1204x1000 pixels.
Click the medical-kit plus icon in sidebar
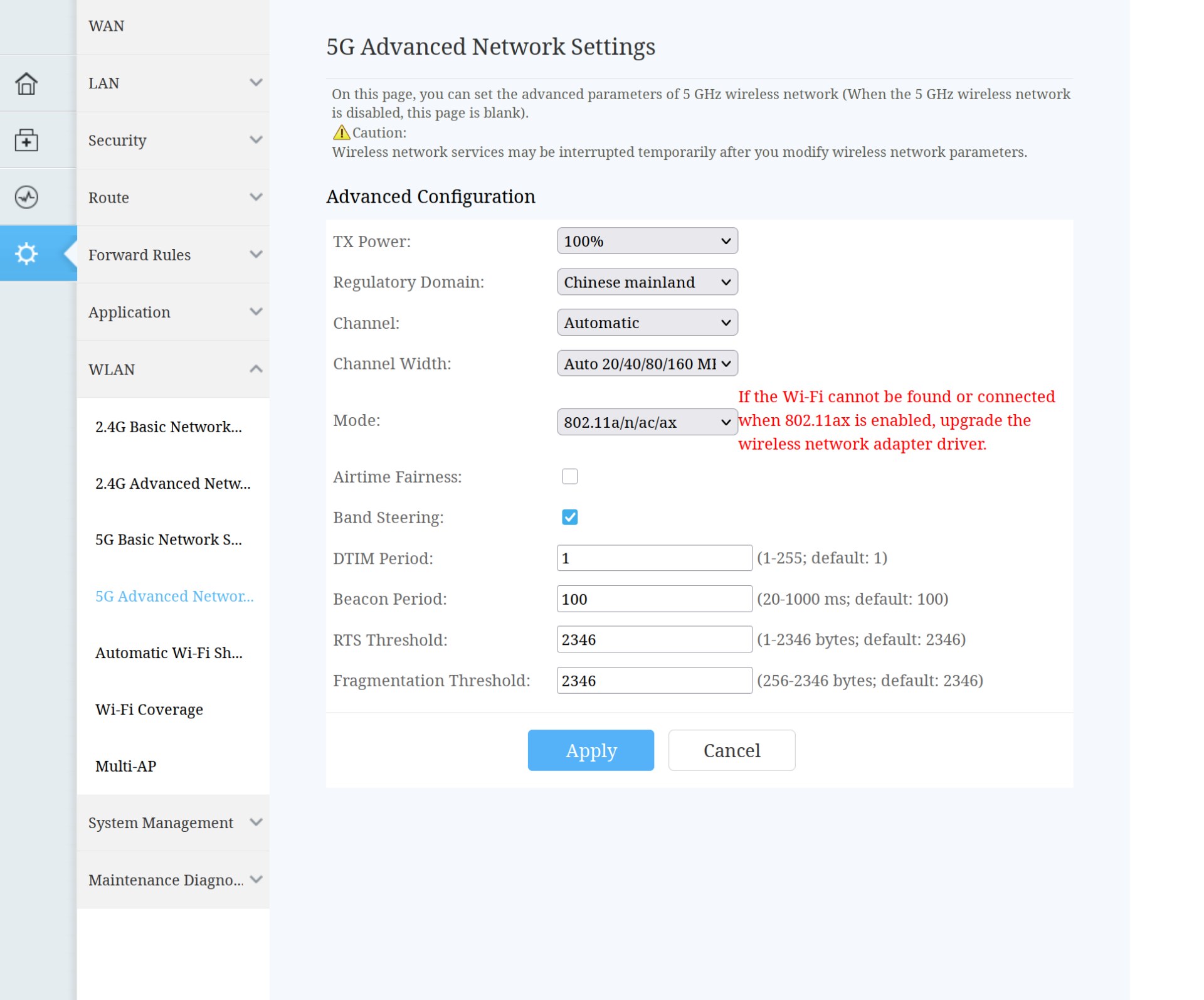pos(26,140)
